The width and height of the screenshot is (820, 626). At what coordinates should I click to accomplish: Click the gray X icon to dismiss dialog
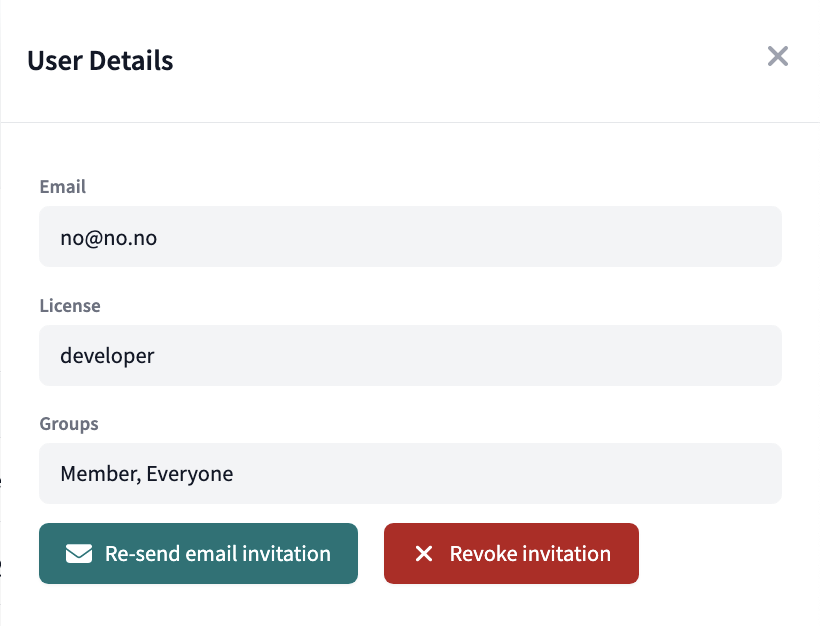(x=778, y=57)
